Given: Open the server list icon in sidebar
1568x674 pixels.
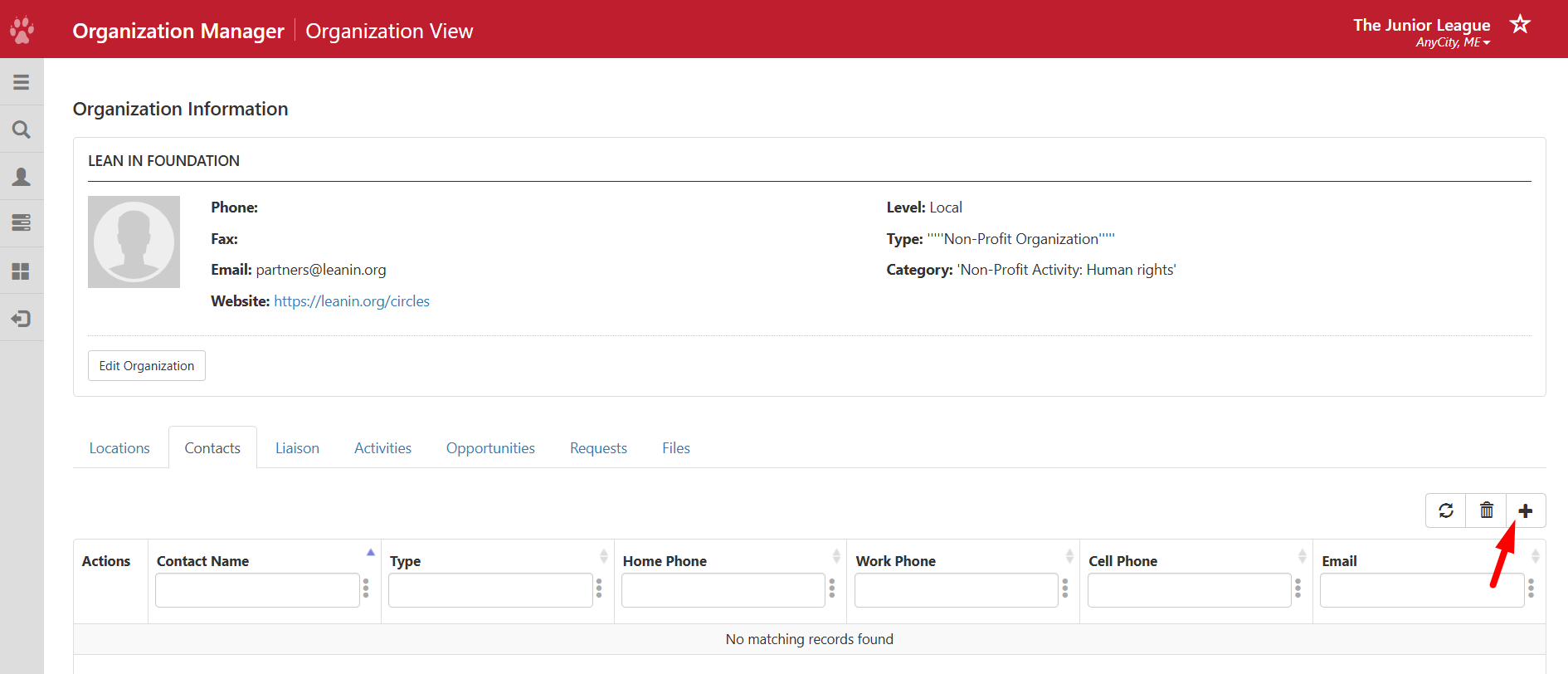Looking at the screenshot, I should point(22,222).
